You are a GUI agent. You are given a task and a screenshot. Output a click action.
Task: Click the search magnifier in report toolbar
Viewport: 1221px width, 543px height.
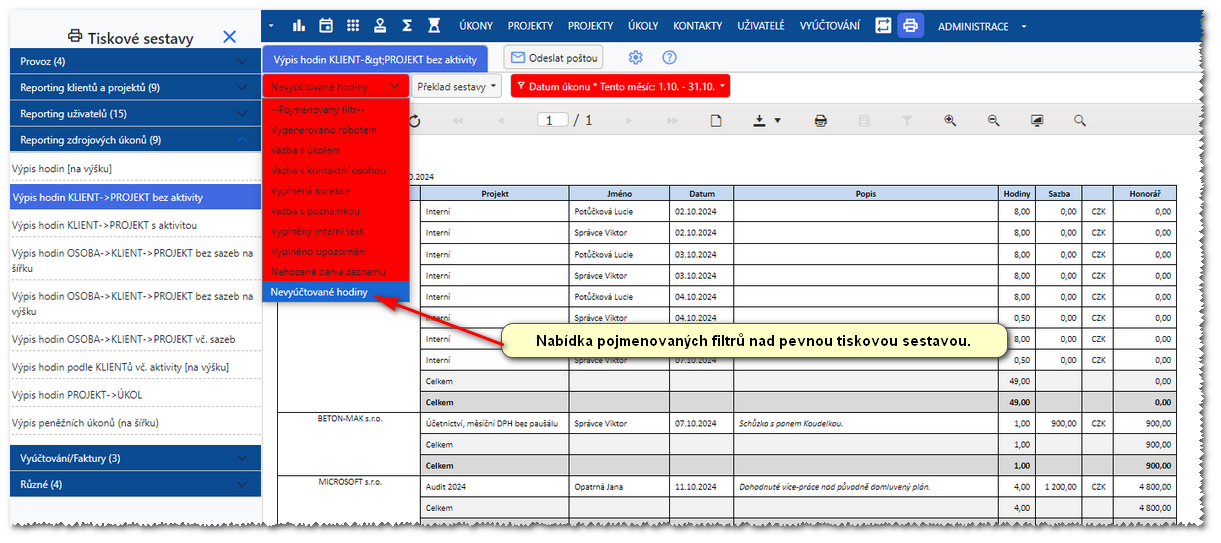click(1080, 120)
